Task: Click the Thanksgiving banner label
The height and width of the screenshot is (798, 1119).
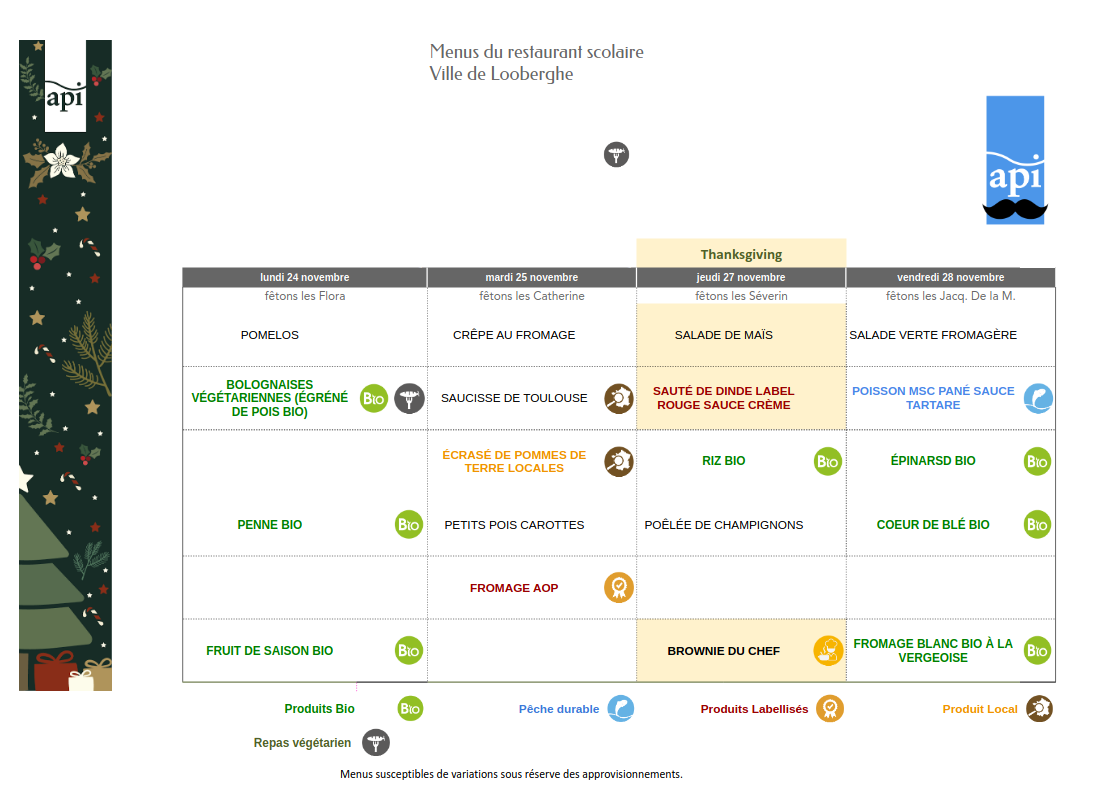Action: (741, 254)
